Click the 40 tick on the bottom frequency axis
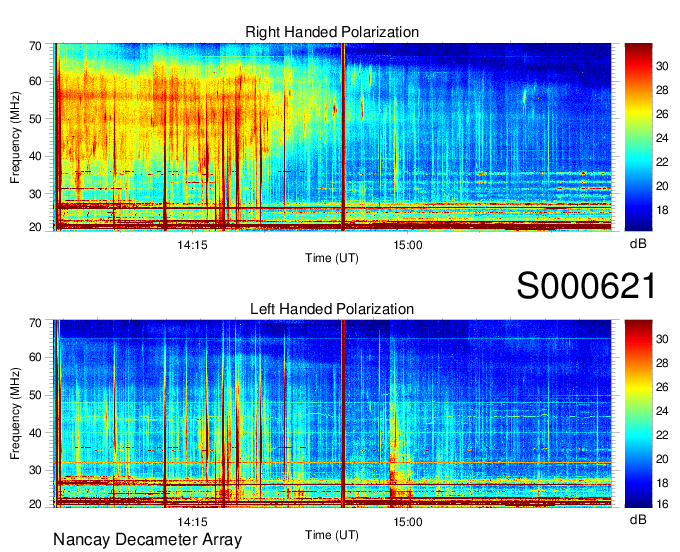The height and width of the screenshot is (552, 680). point(35,433)
